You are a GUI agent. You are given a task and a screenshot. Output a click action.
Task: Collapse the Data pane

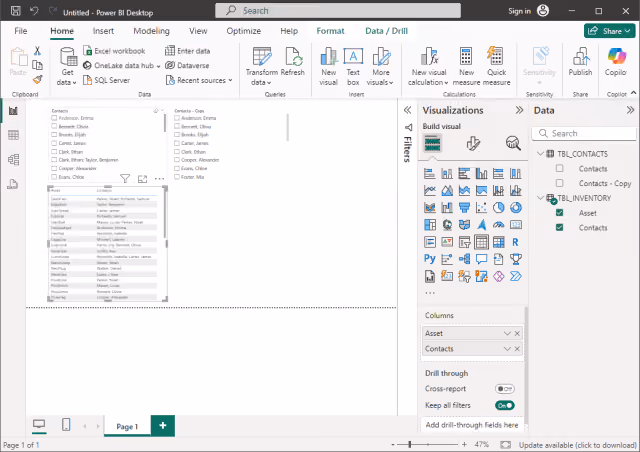[x=630, y=110]
